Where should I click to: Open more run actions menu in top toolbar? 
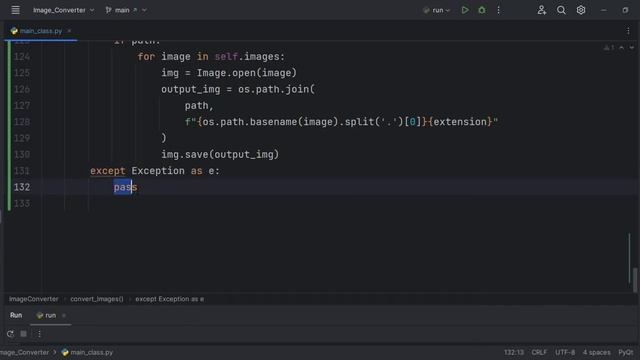(x=498, y=10)
